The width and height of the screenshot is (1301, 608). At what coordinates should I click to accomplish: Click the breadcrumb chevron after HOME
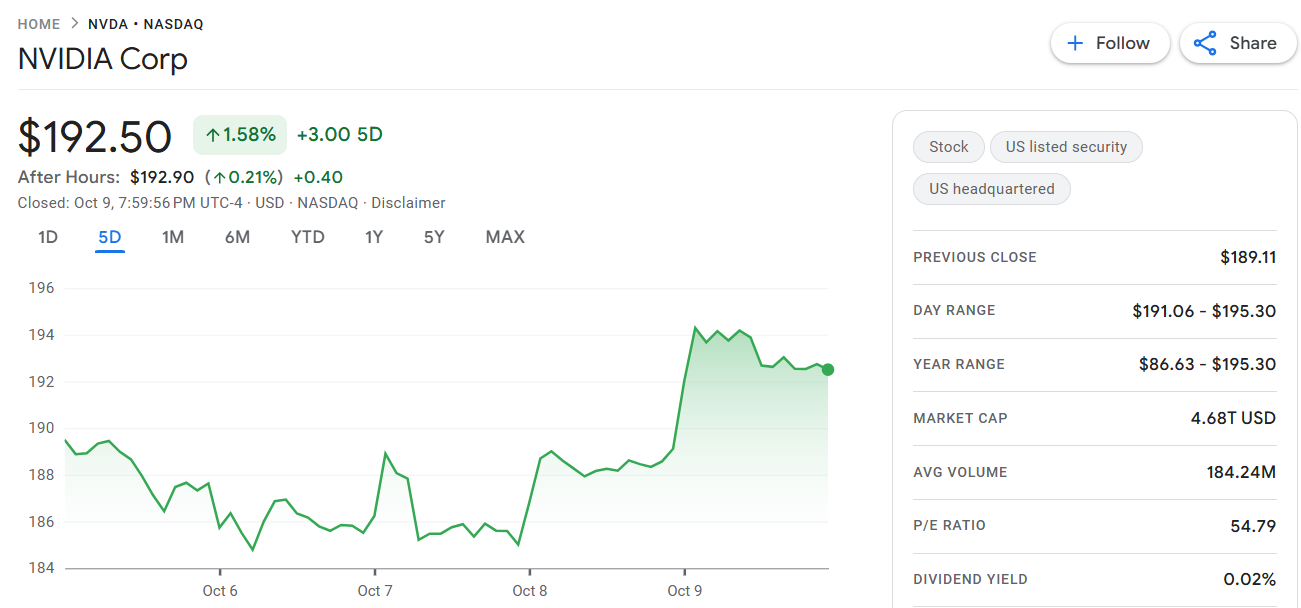(x=74, y=24)
